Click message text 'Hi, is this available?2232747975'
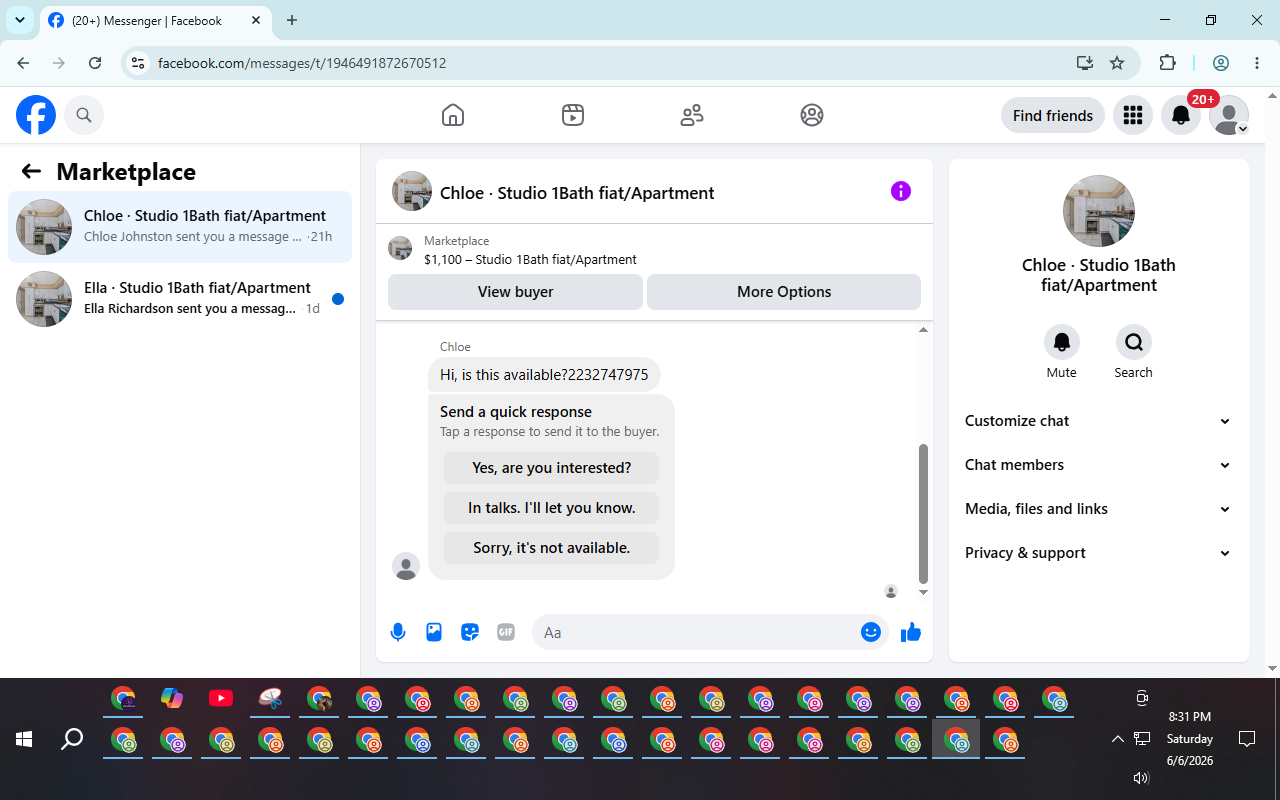The height and width of the screenshot is (800, 1280). [x=544, y=375]
